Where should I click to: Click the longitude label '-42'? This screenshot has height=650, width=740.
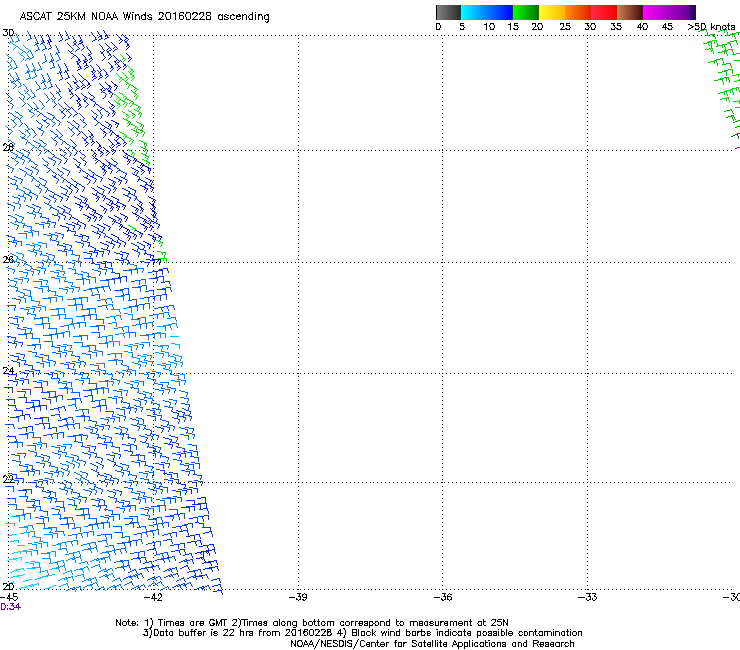point(153,597)
